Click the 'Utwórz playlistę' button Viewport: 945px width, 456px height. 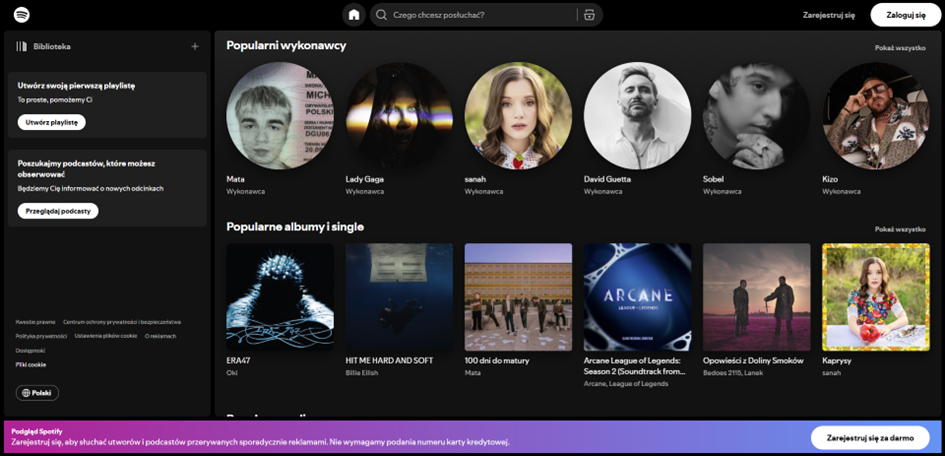coord(52,122)
